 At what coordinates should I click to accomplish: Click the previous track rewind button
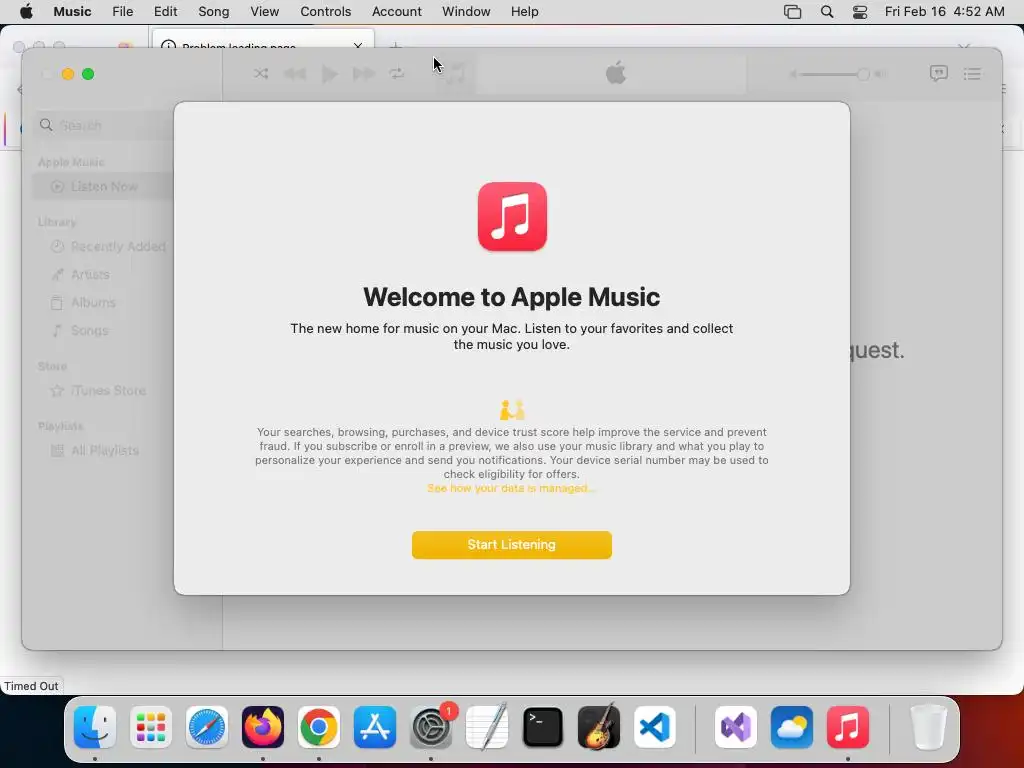tap(295, 74)
